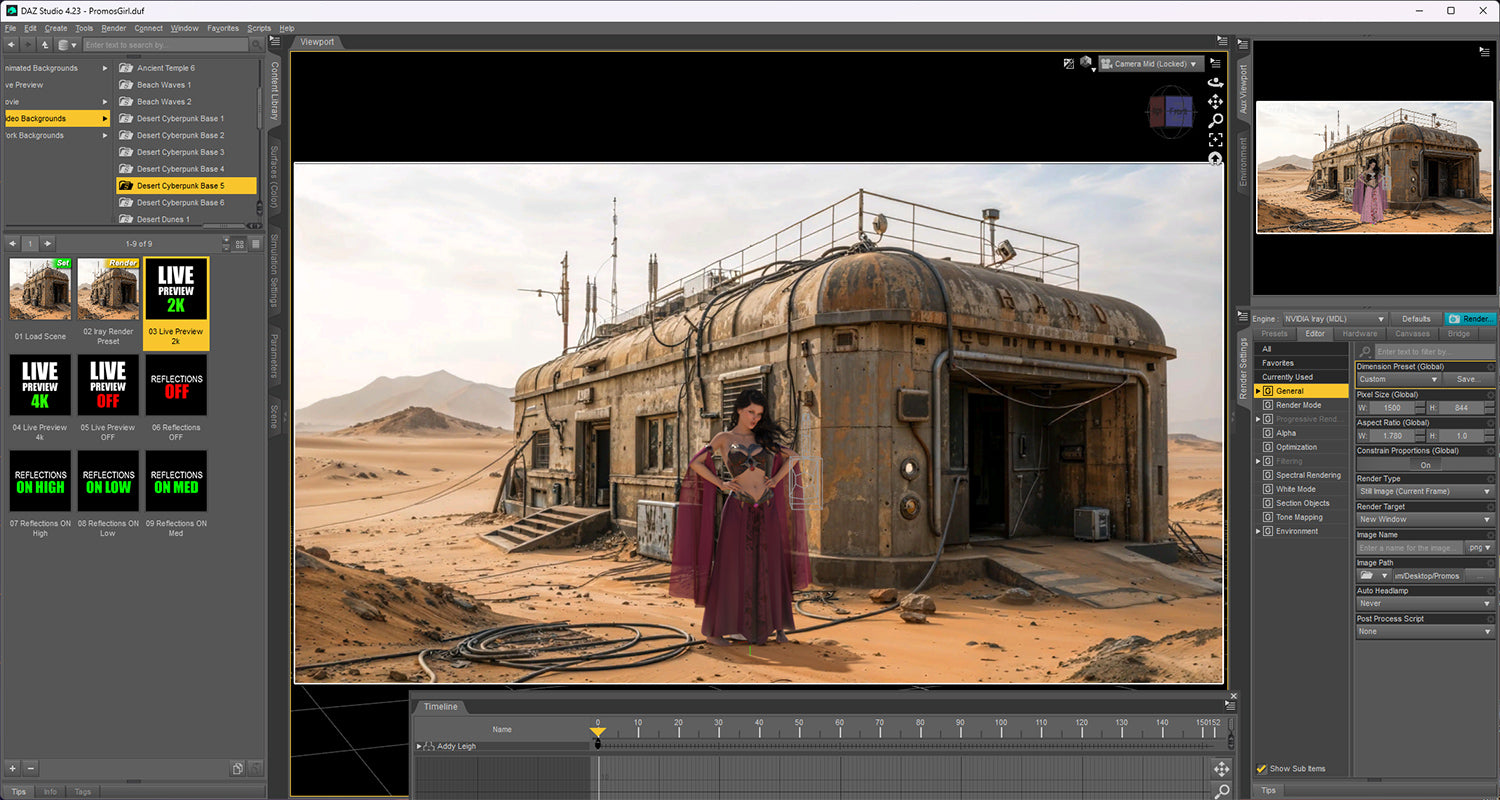The width and height of the screenshot is (1500, 800).
Task: Expand the Environment render settings group
Action: 1258,531
